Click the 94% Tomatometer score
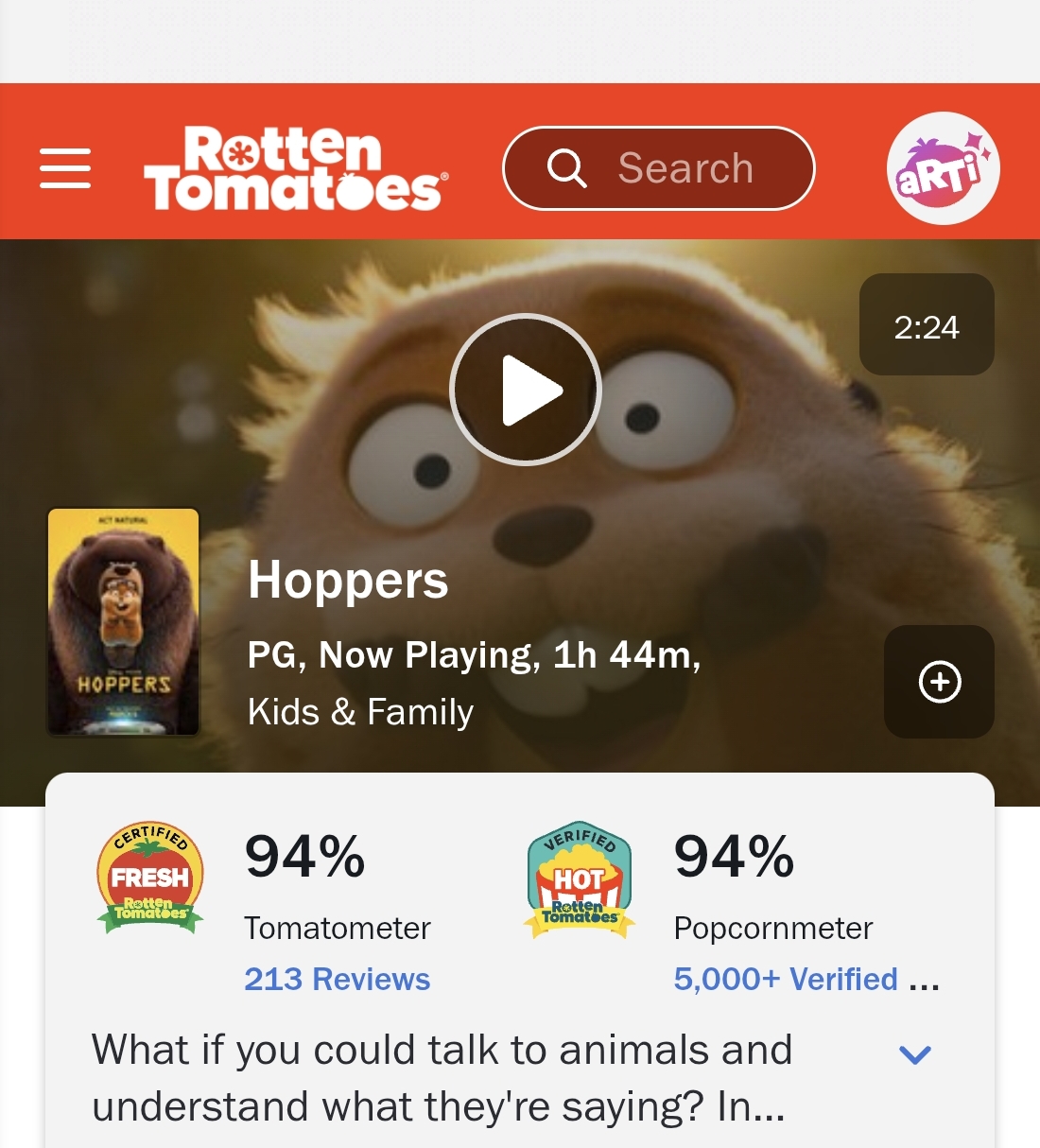This screenshot has width=1040, height=1148. [304, 857]
